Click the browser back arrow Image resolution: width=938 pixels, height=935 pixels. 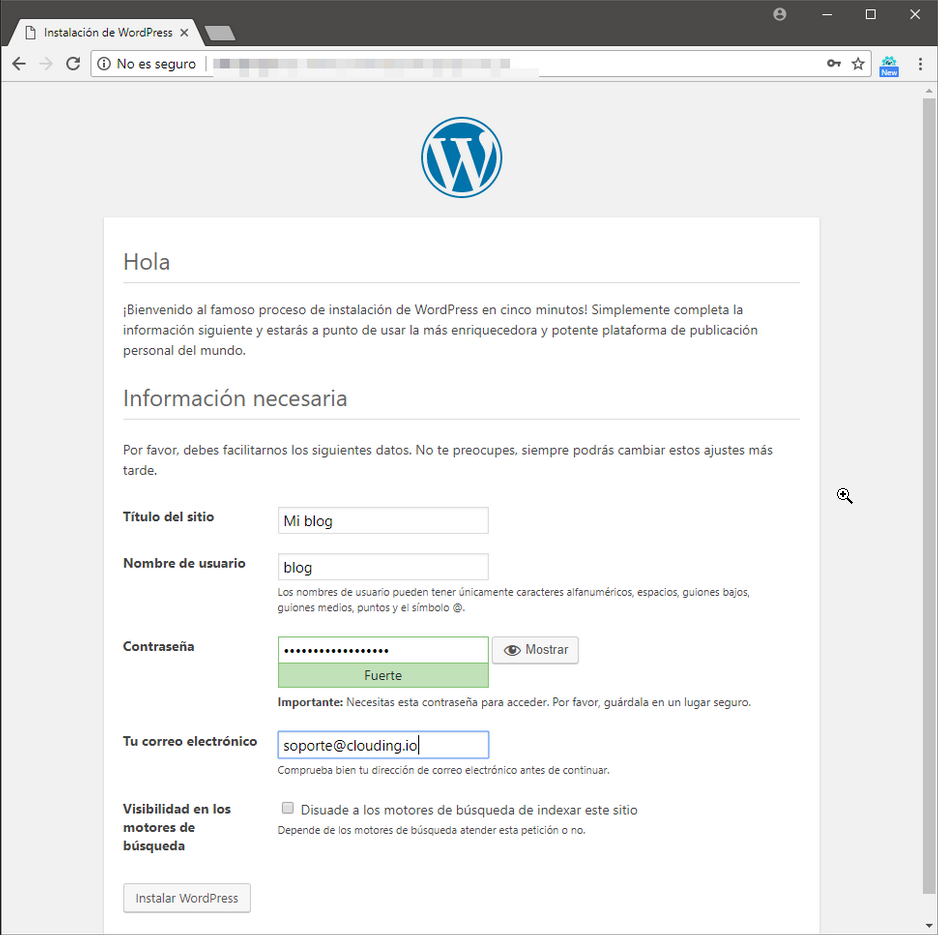coord(19,63)
